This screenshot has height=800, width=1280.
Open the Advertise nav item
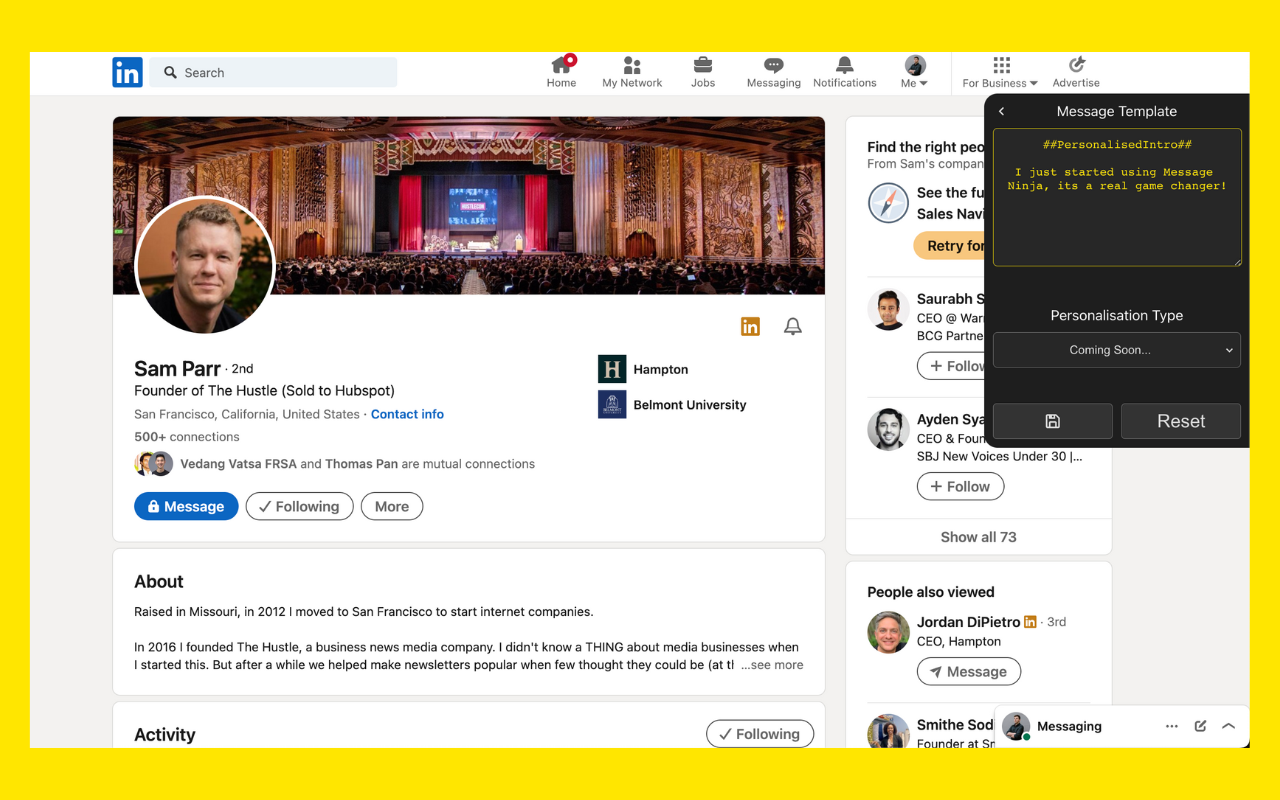(1076, 72)
